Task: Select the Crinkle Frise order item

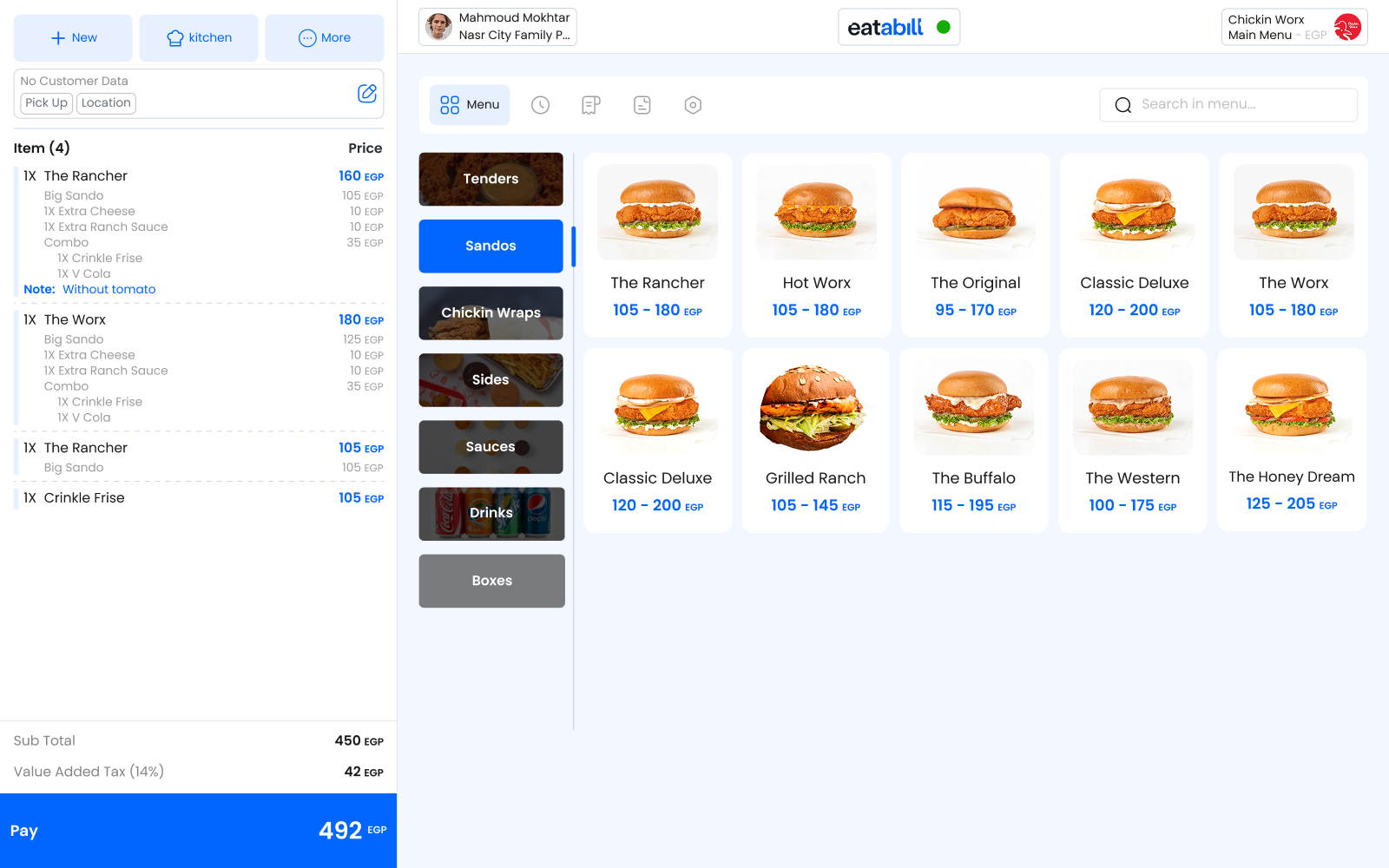Action: 199,498
